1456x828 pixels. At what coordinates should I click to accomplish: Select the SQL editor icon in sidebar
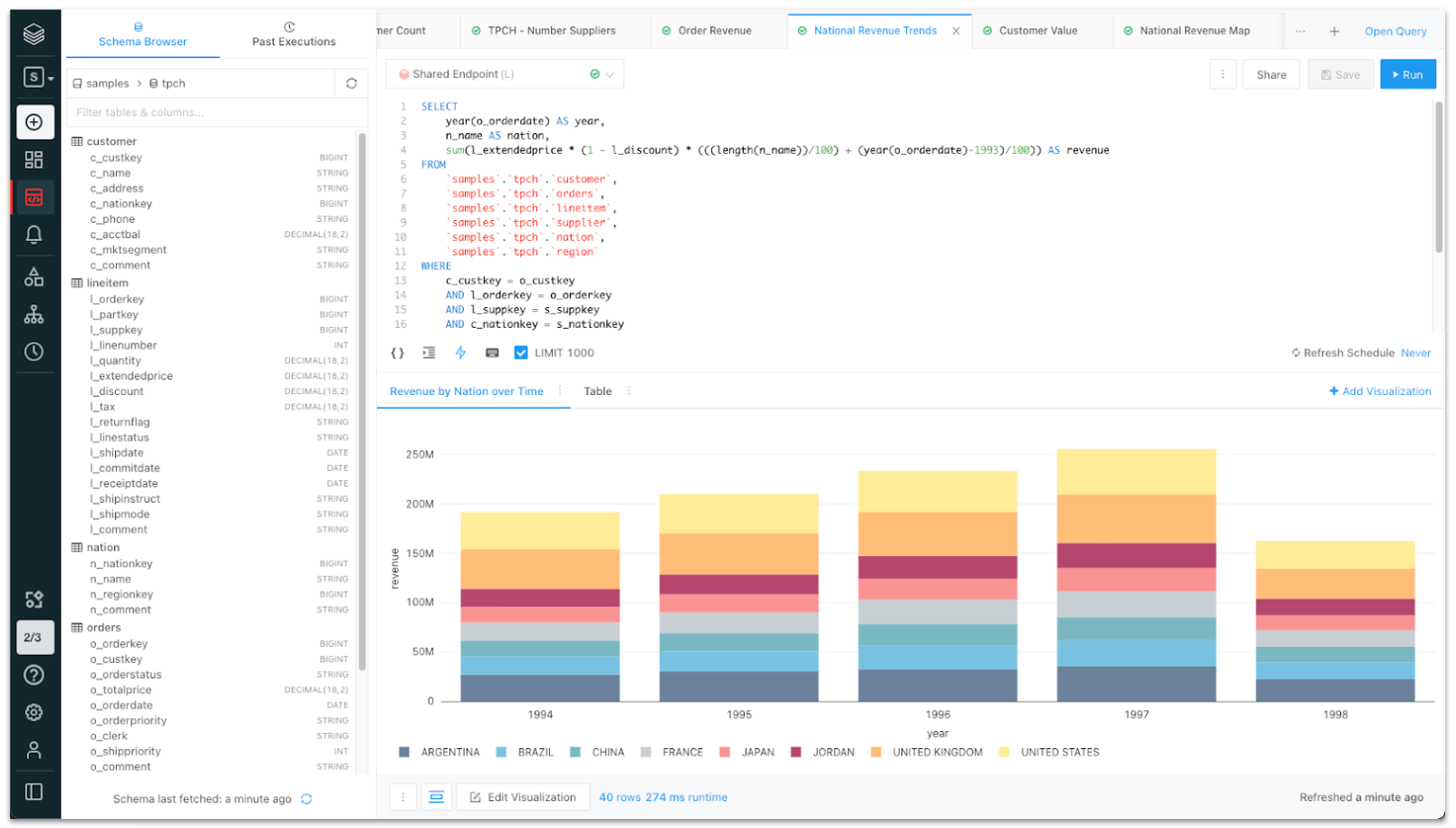(34, 197)
